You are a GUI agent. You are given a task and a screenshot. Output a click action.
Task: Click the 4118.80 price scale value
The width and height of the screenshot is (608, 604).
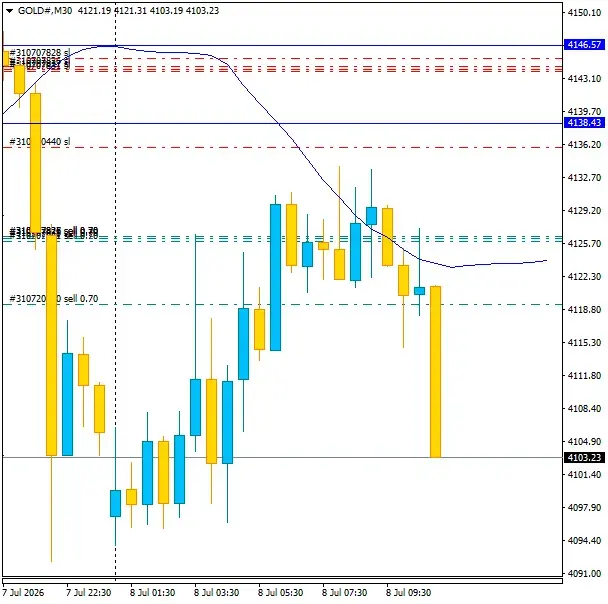[584, 310]
